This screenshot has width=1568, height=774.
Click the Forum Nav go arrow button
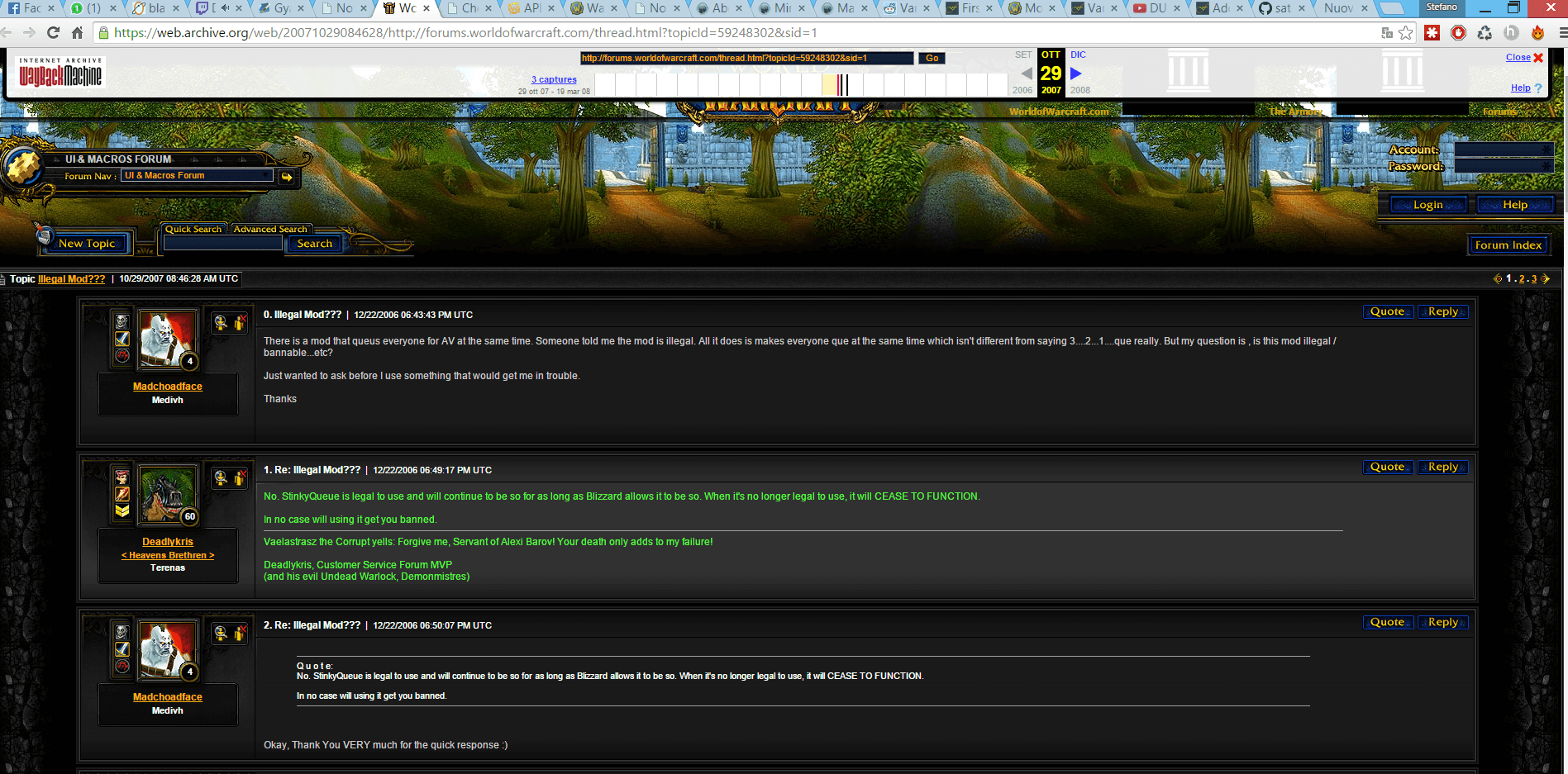(287, 177)
